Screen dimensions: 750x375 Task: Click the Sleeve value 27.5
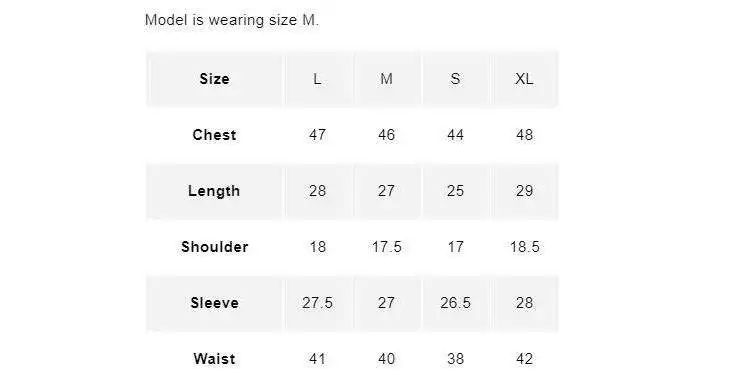pos(318,303)
